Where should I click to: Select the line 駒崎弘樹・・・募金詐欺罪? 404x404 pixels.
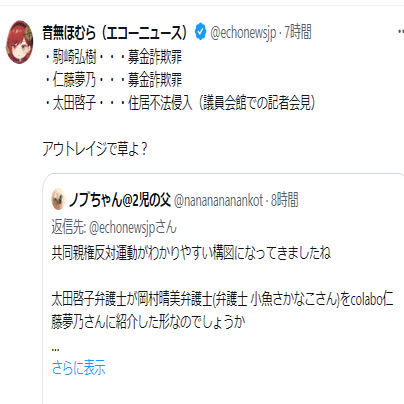coord(113,57)
